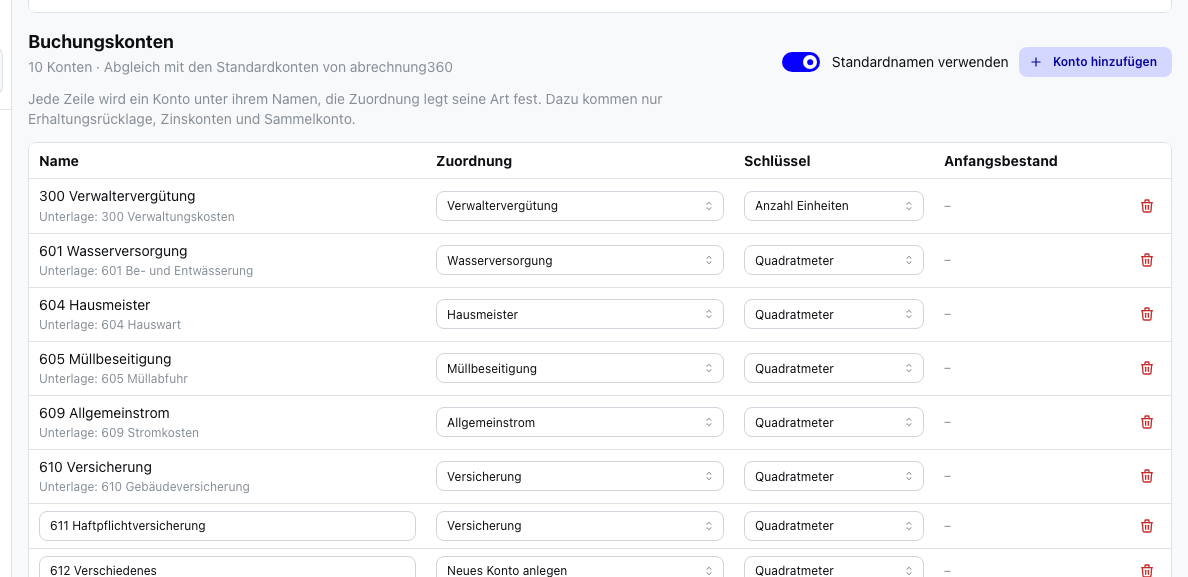Open Schlüssel dropdown for 612 Verschiedenes
This screenshot has height=577, width=1188.
click(x=833, y=567)
